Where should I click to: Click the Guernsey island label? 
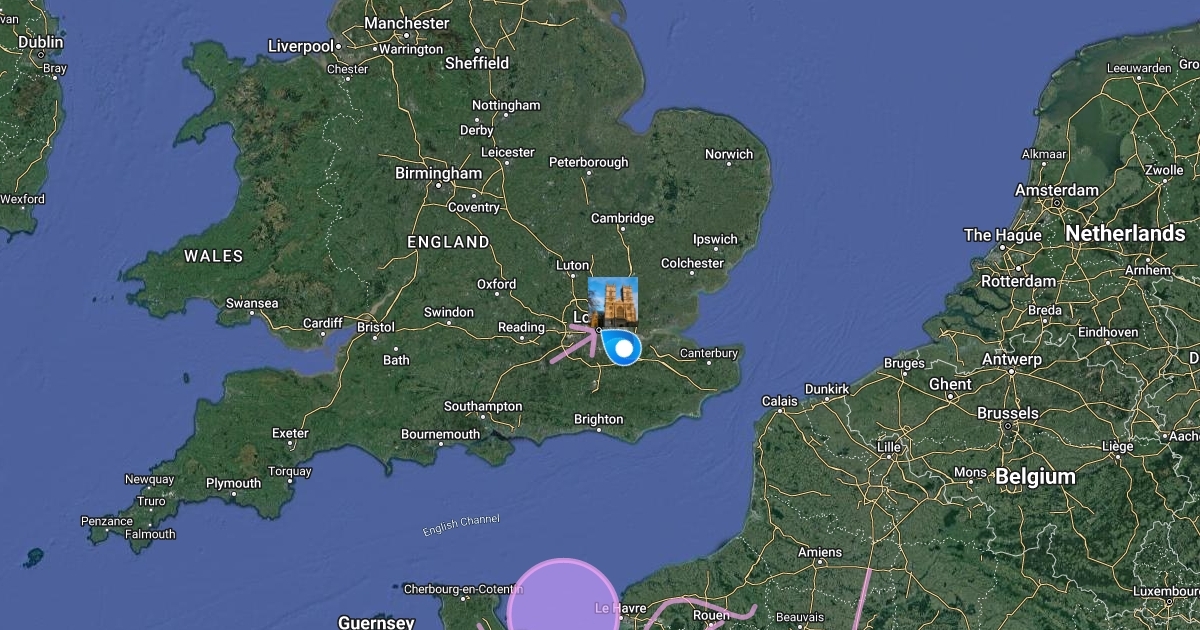click(x=376, y=622)
